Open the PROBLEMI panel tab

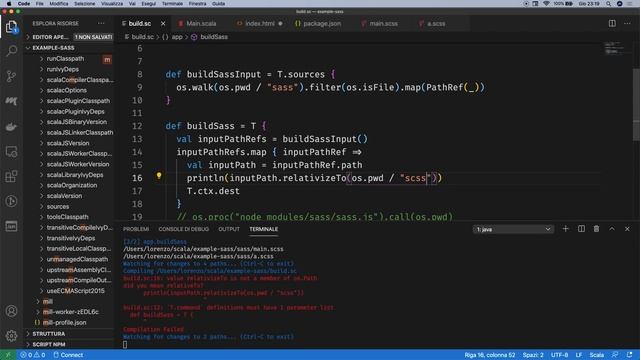[136, 229]
